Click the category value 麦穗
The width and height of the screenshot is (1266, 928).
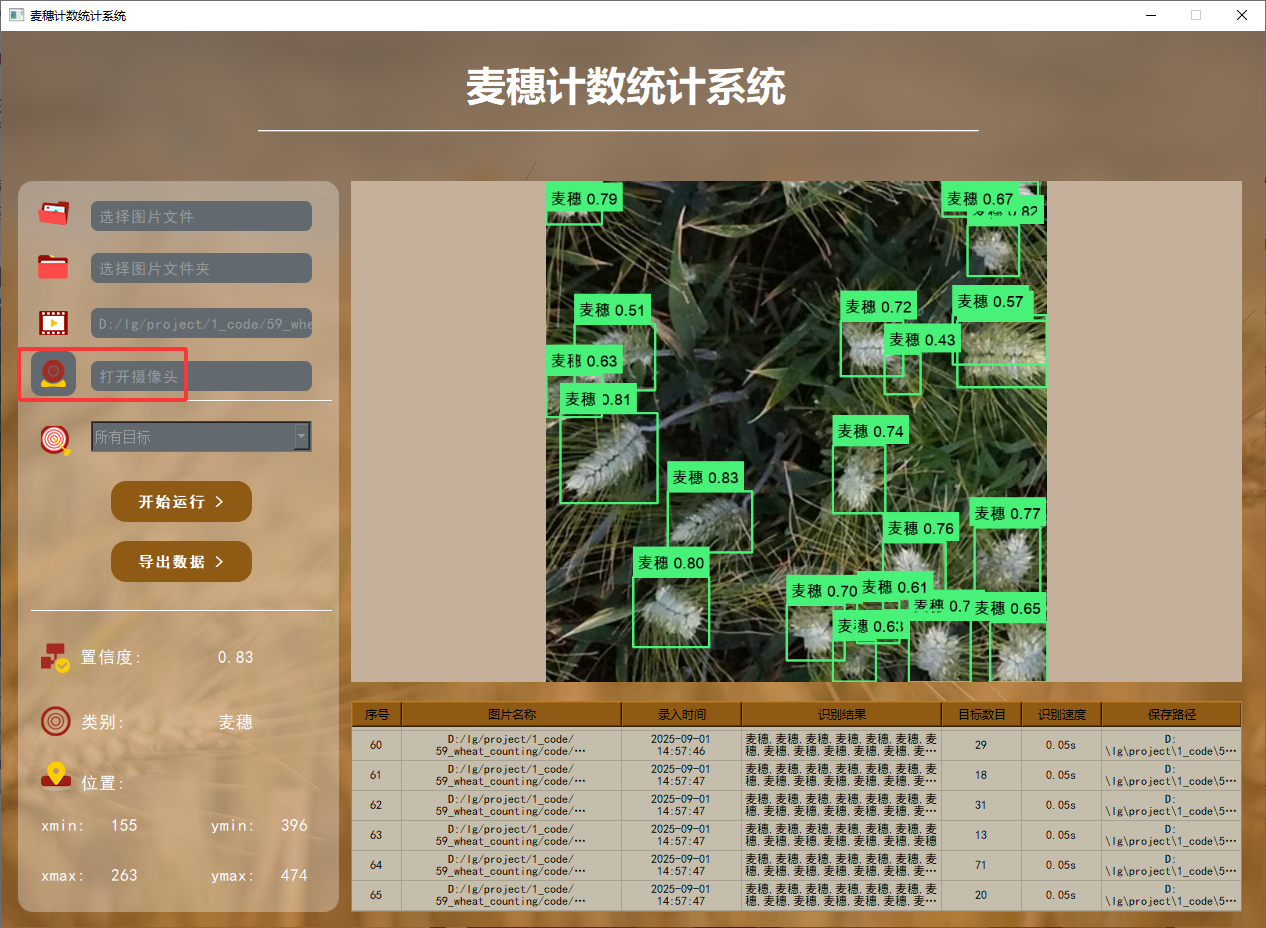pyautogui.click(x=236, y=722)
